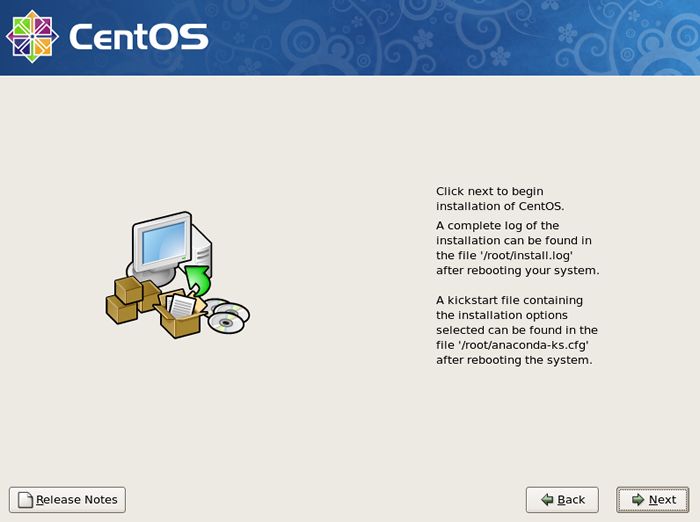Click the CentOS pinwheel logo
This screenshot has width=700, height=522.
(x=32, y=36)
